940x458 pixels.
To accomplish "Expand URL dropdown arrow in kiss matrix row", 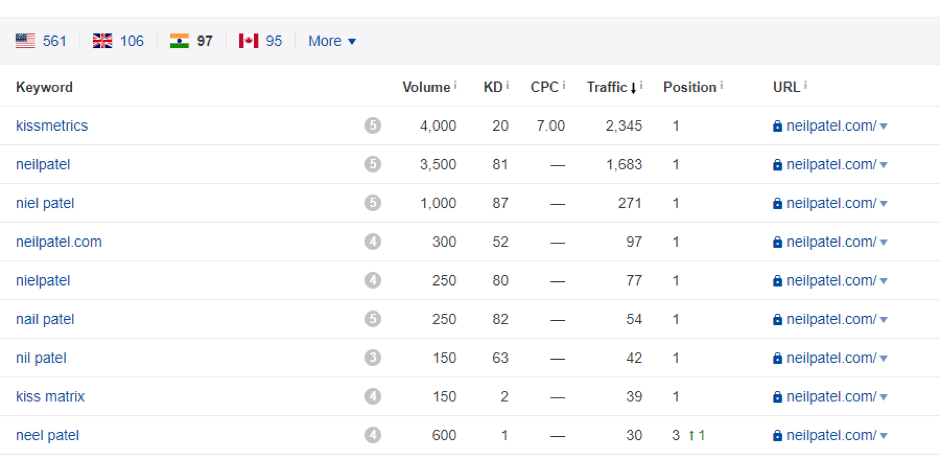I will pos(884,397).
